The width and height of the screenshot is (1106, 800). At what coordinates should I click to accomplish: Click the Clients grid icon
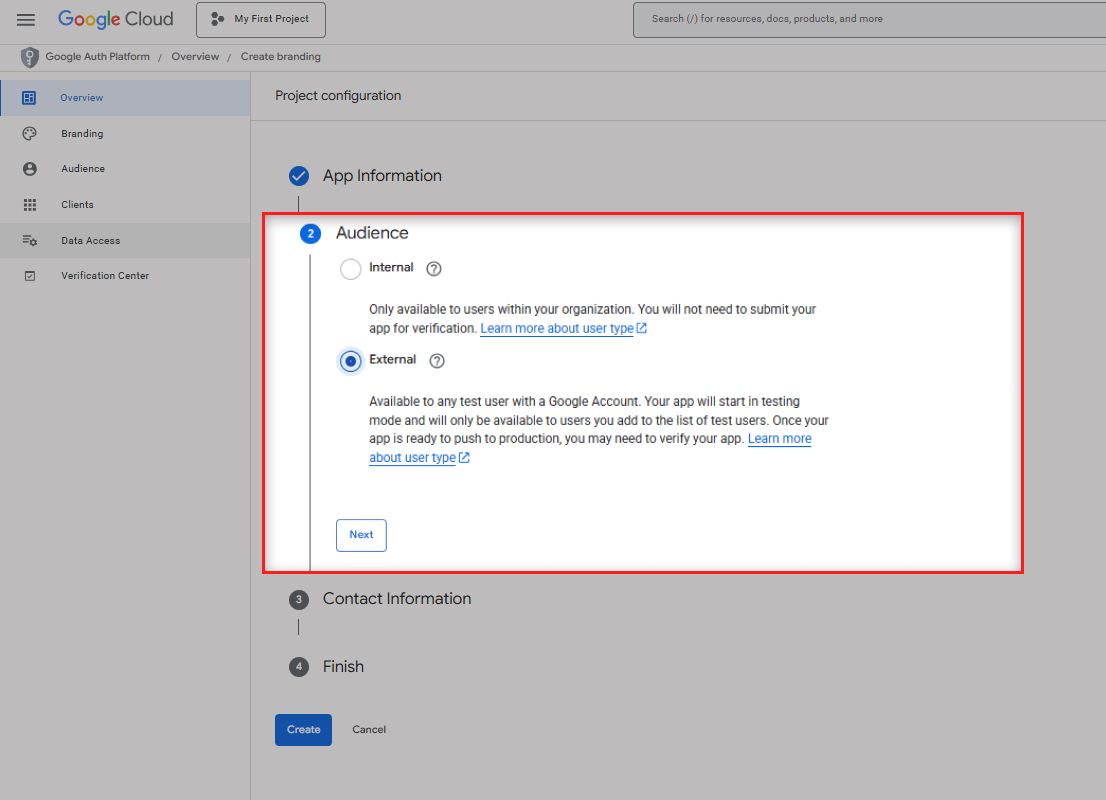pyautogui.click(x=29, y=205)
